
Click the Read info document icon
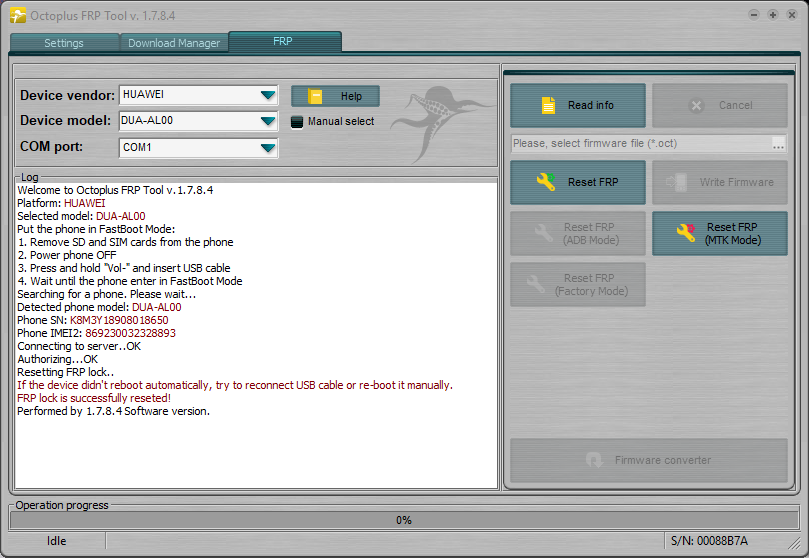click(x=548, y=105)
